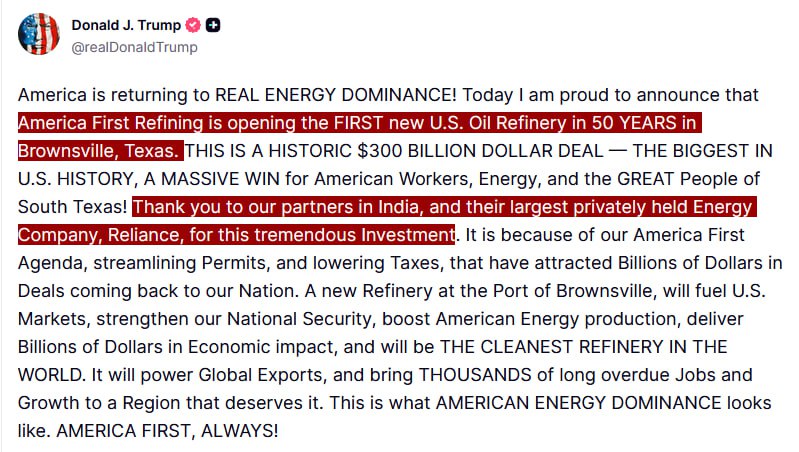Click the highlighted 'America First Refining is opening' line
The width and height of the screenshot is (799, 452).
(x=357, y=124)
